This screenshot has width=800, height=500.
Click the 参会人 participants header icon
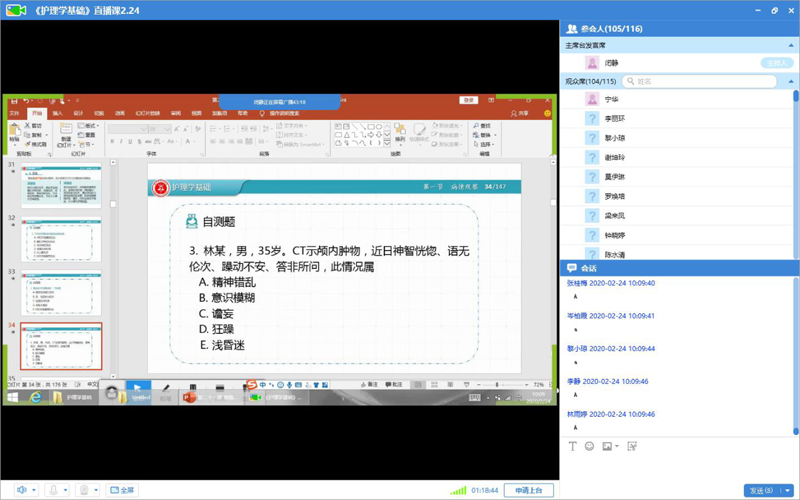[x=572, y=29]
